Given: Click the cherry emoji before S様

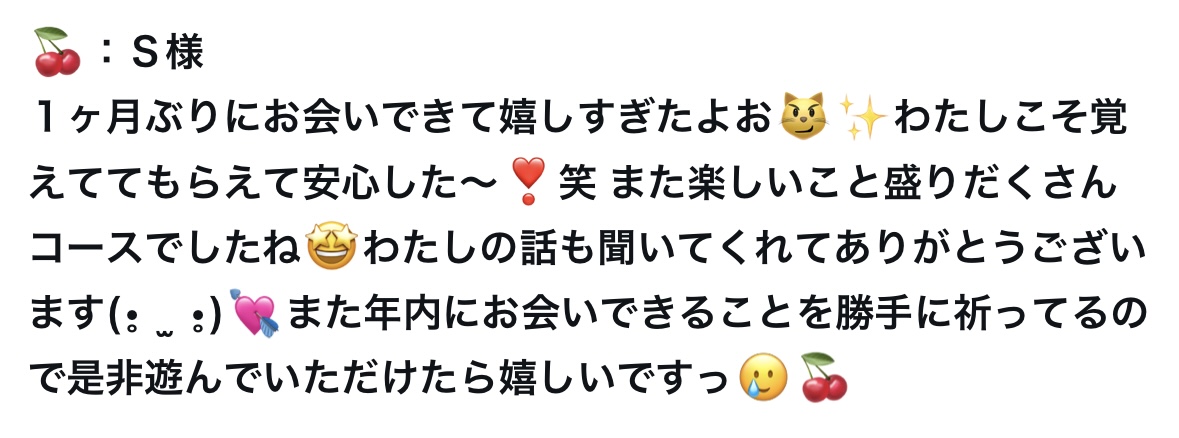Looking at the screenshot, I should click(57, 52).
